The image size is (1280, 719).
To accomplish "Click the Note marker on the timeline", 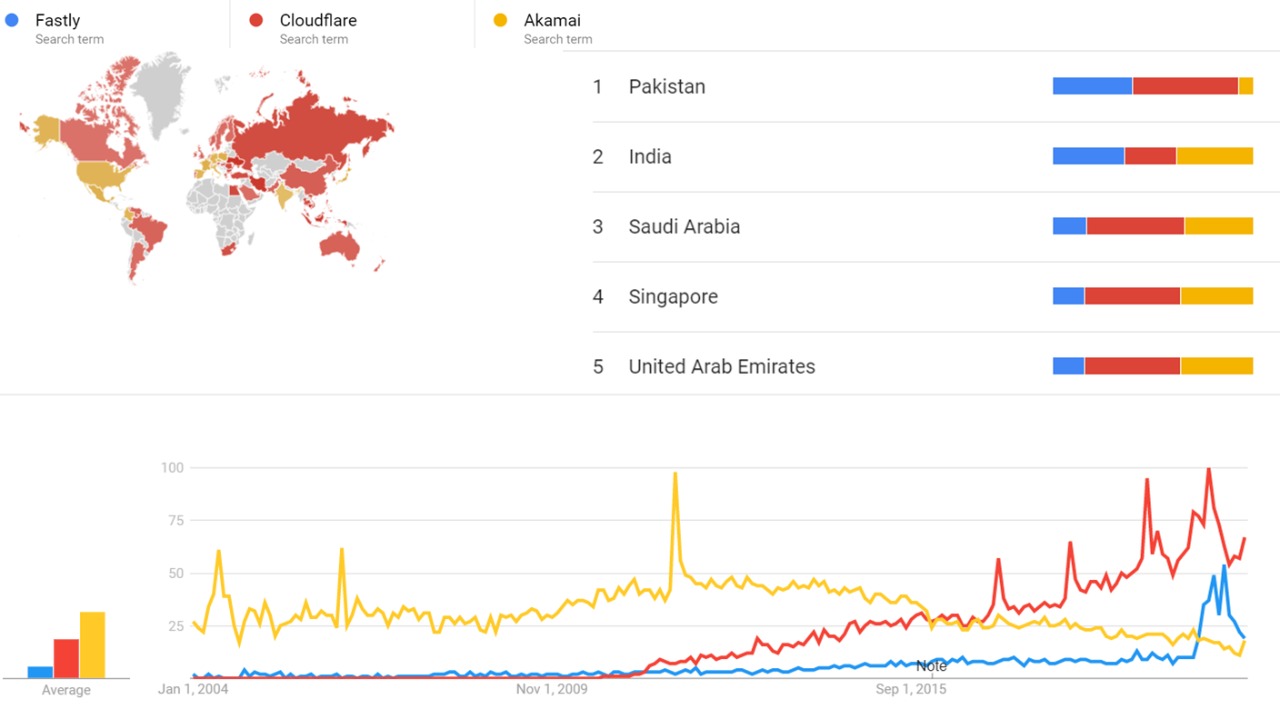I will click(x=931, y=666).
